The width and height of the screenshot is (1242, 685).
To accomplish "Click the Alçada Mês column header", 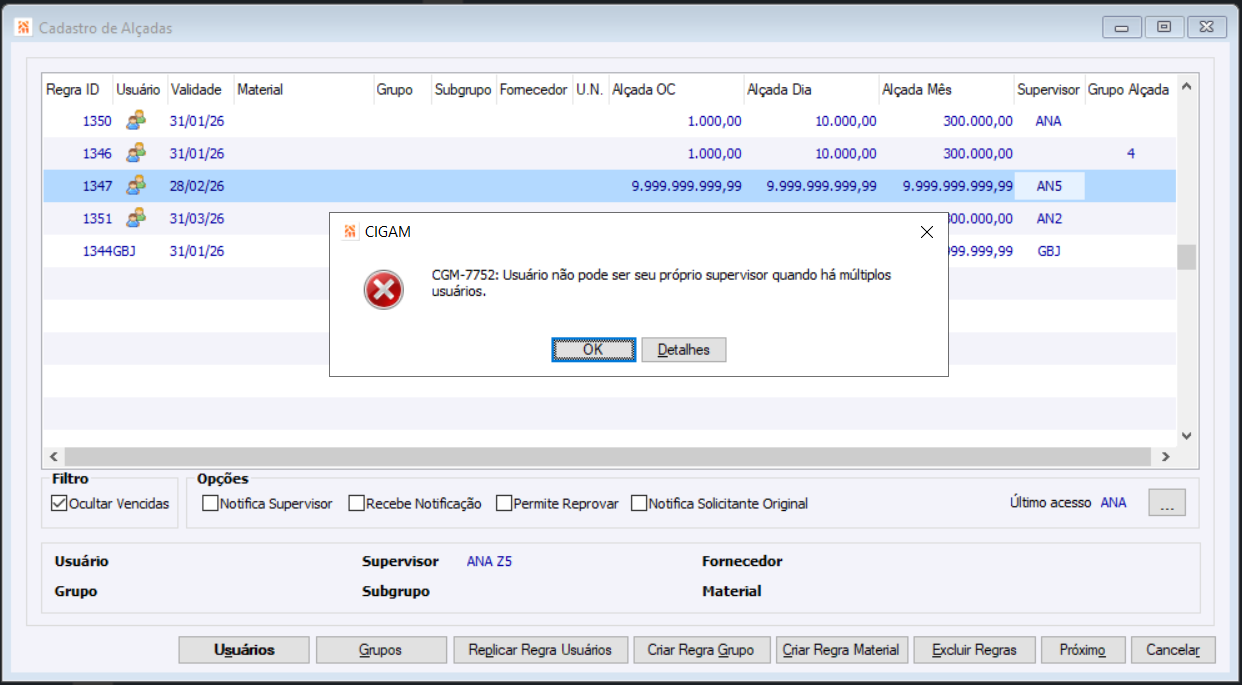I will 946,89.
